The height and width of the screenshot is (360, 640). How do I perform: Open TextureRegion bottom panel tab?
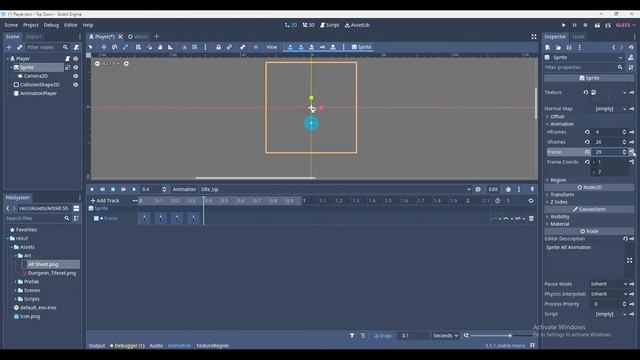(212, 346)
